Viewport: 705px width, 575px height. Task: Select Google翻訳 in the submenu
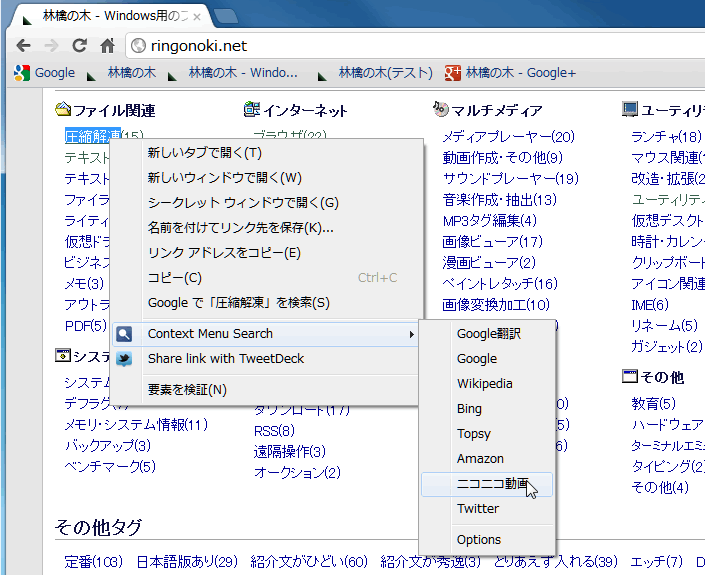[487, 334]
